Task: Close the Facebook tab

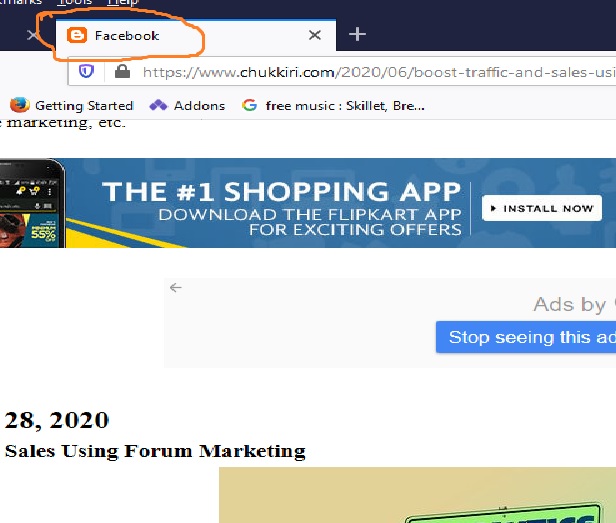Action: (x=315, y=35)
